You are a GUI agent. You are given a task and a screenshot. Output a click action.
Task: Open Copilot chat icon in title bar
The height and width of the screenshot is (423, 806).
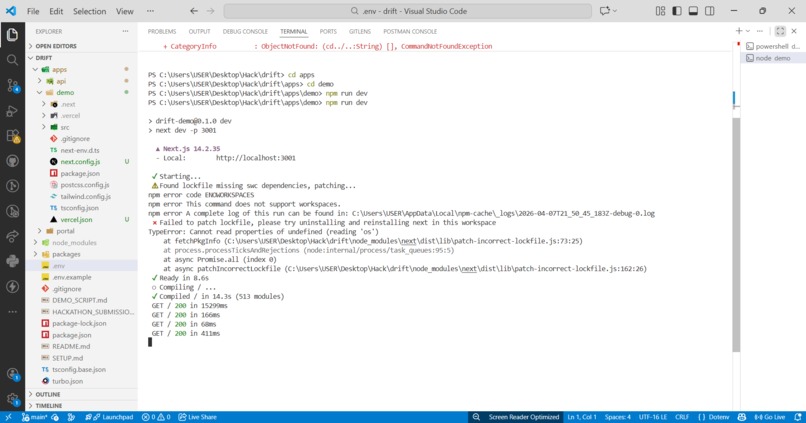click(604, 11)
